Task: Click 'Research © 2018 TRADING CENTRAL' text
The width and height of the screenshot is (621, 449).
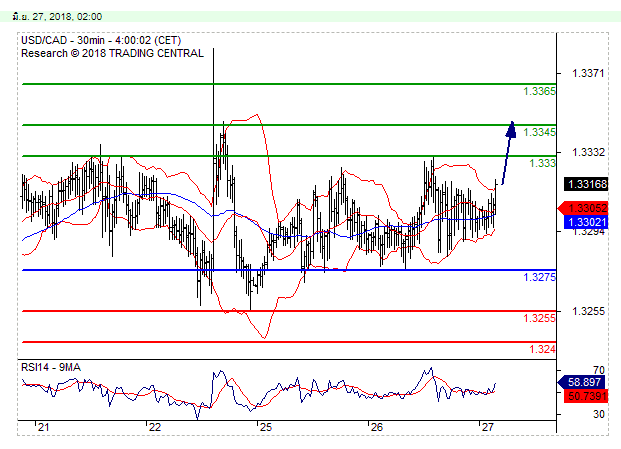Action: [112, 53]
